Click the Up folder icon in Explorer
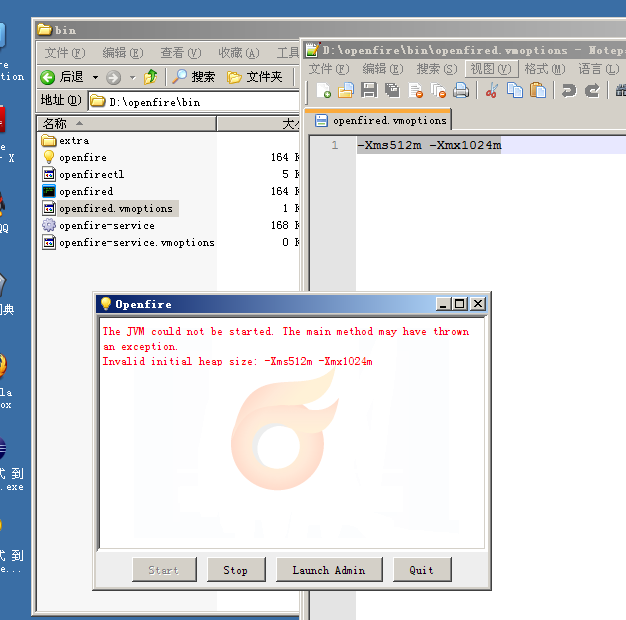 click(151, 77)
